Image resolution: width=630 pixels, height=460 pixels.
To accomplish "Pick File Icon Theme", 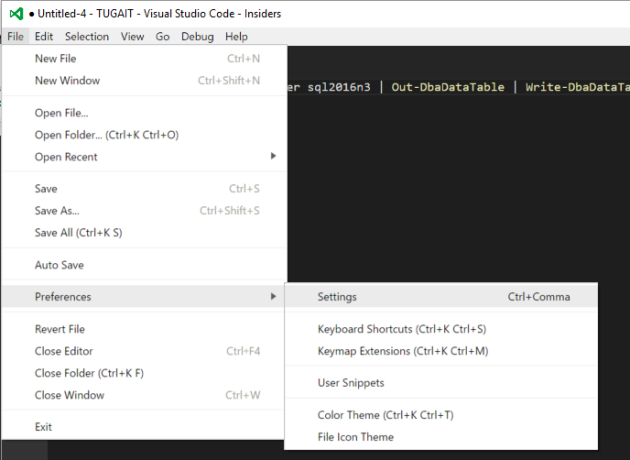I will coord(355,437).
